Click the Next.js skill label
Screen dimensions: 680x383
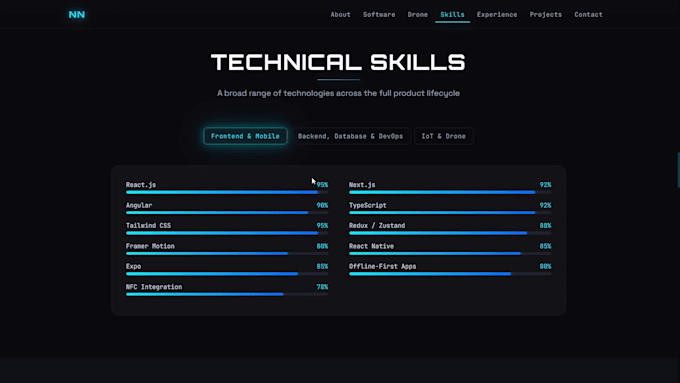coord(362,185)
